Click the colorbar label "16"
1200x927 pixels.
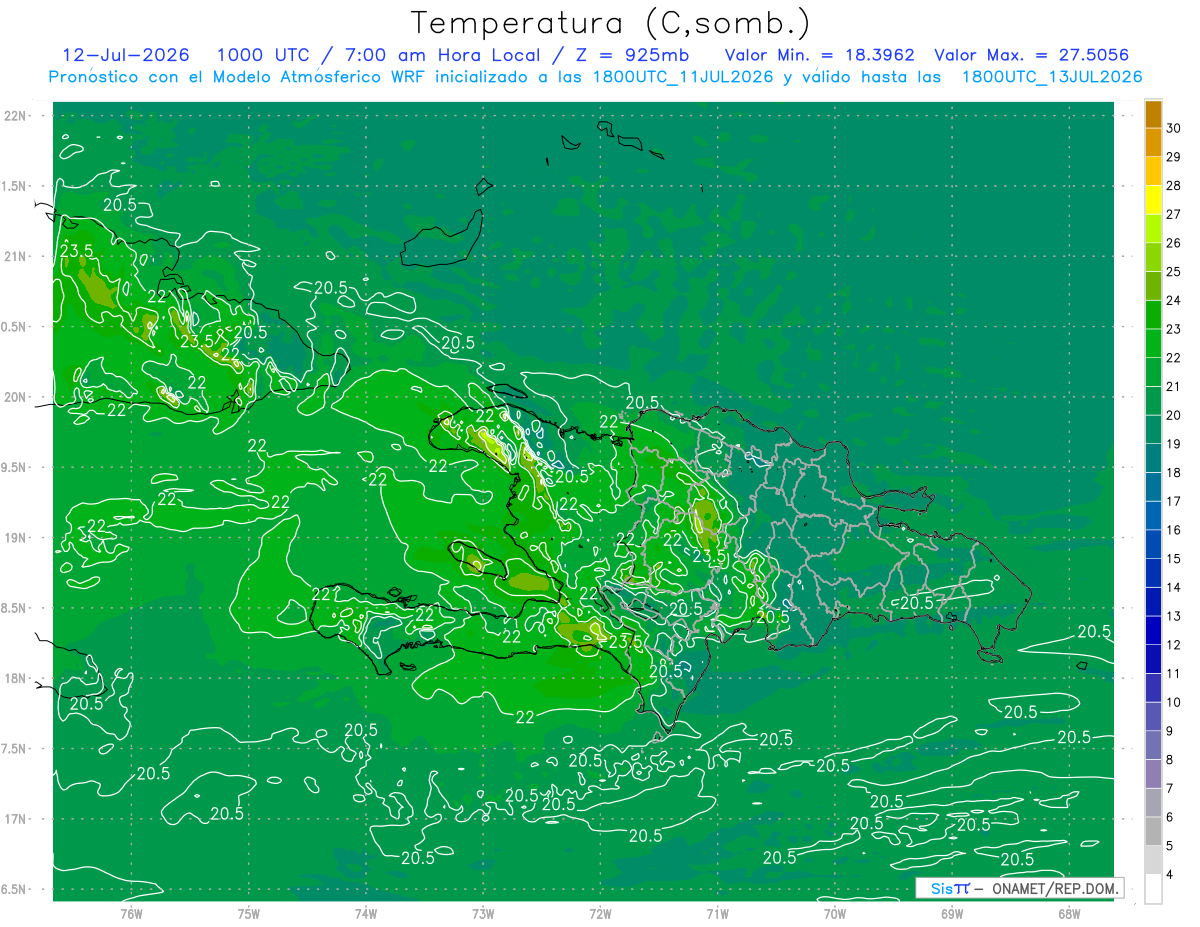tap(1174, 530)
